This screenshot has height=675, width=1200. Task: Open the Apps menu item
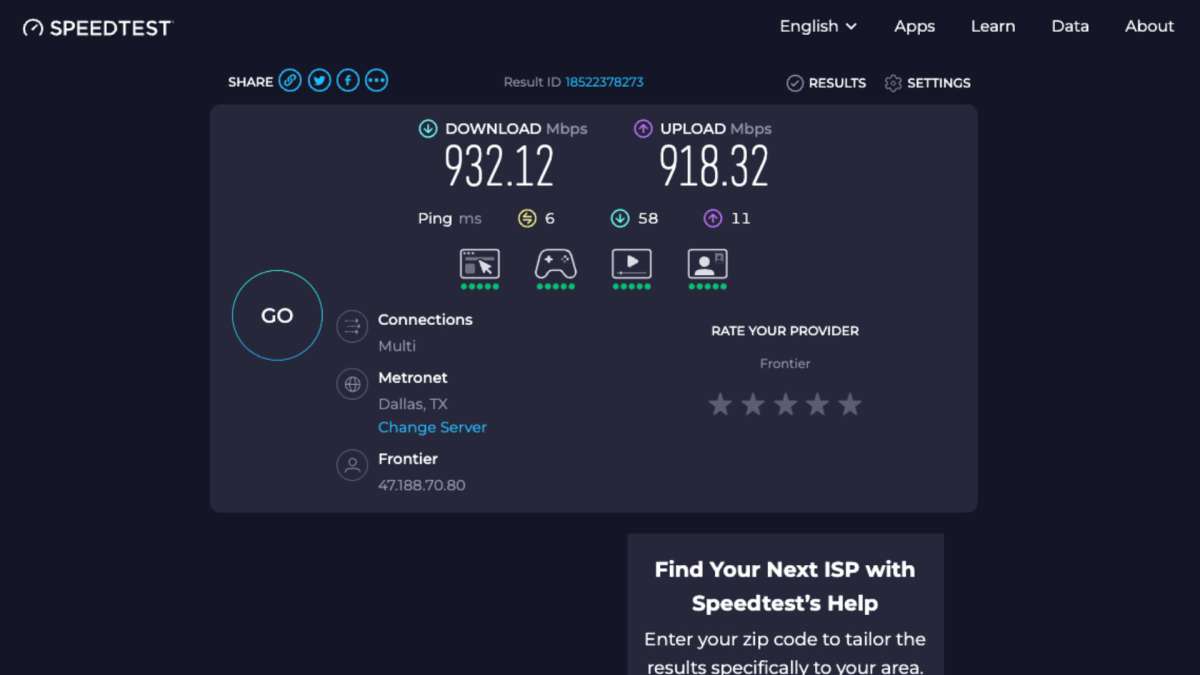click(x=913, y=26)
